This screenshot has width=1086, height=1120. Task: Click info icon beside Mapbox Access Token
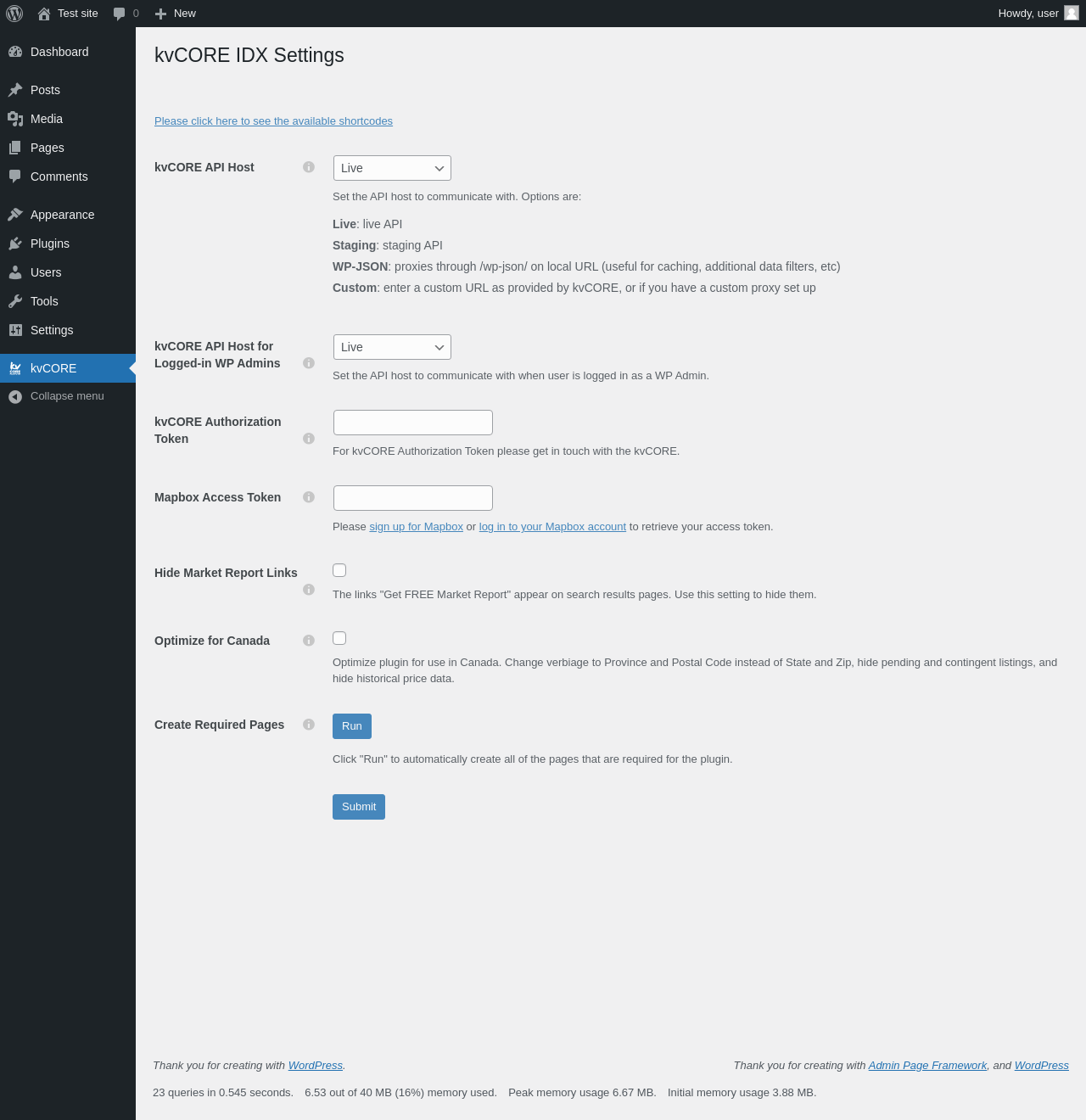309,497
